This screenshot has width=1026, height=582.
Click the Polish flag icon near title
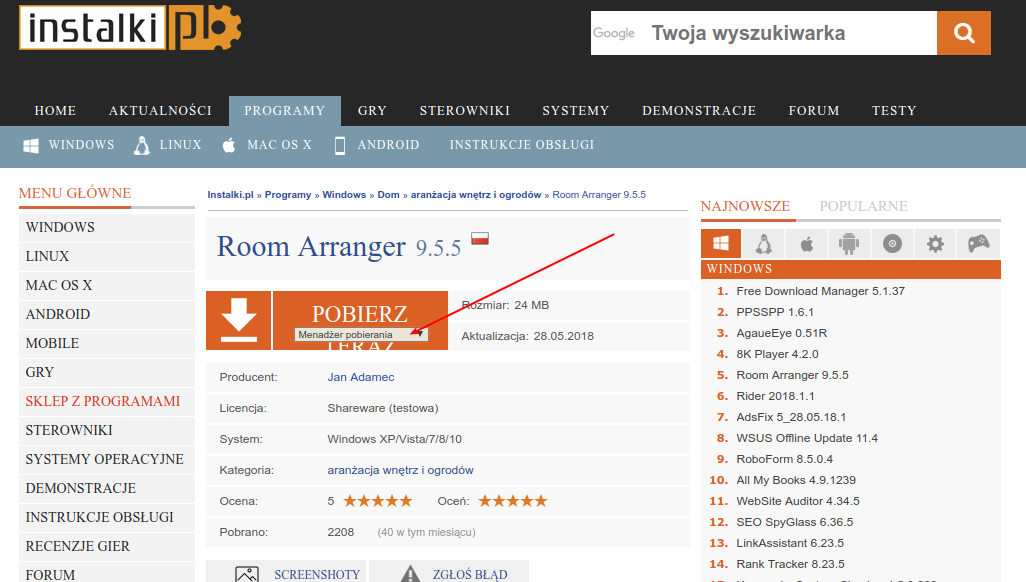(x=480, y=238)
